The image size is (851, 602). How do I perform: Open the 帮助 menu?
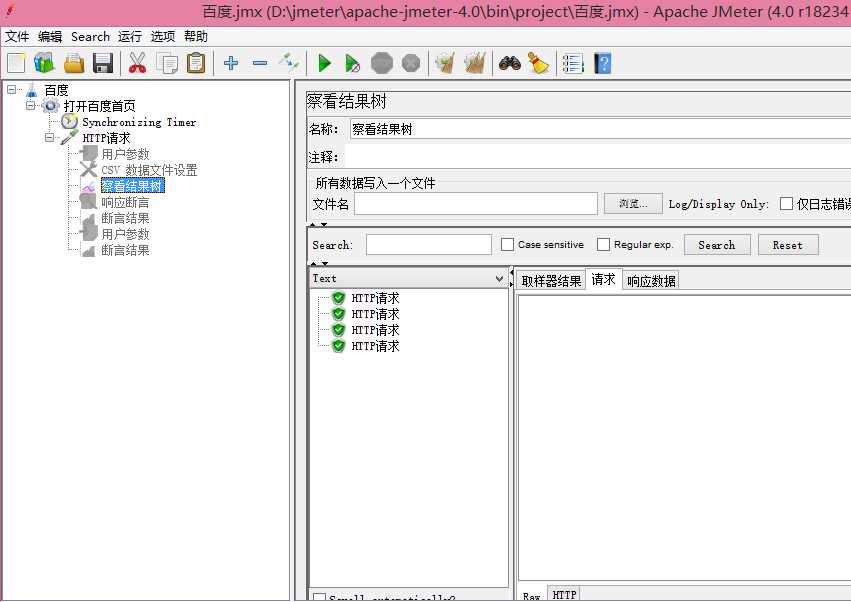coord(196,36)
